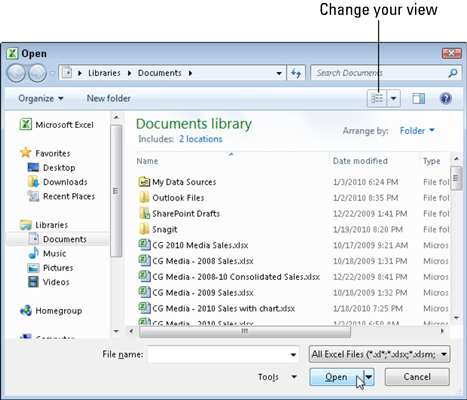Toggle the preview pane icon
The height and width of the screenshot is (400, 467).
[x=418, y=98]
